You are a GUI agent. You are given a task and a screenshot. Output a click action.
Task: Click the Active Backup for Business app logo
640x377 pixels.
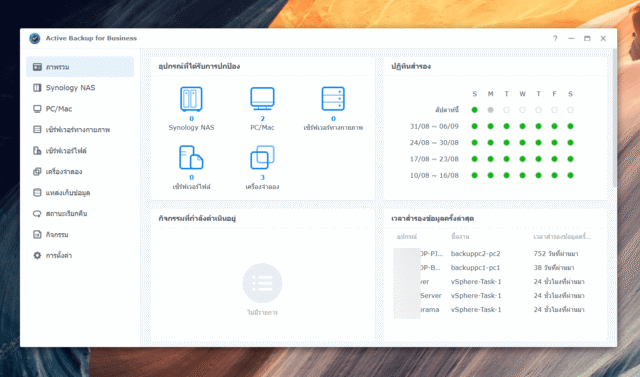[x=35, y=38]
